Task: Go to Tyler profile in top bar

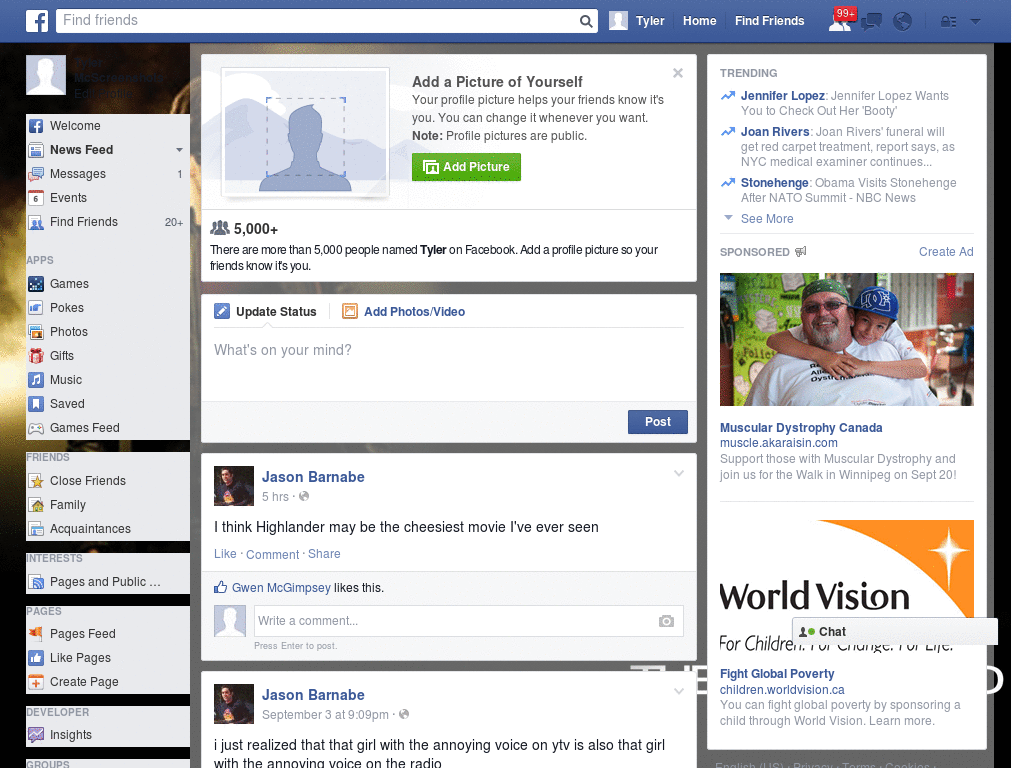Action: pos(637,21)
